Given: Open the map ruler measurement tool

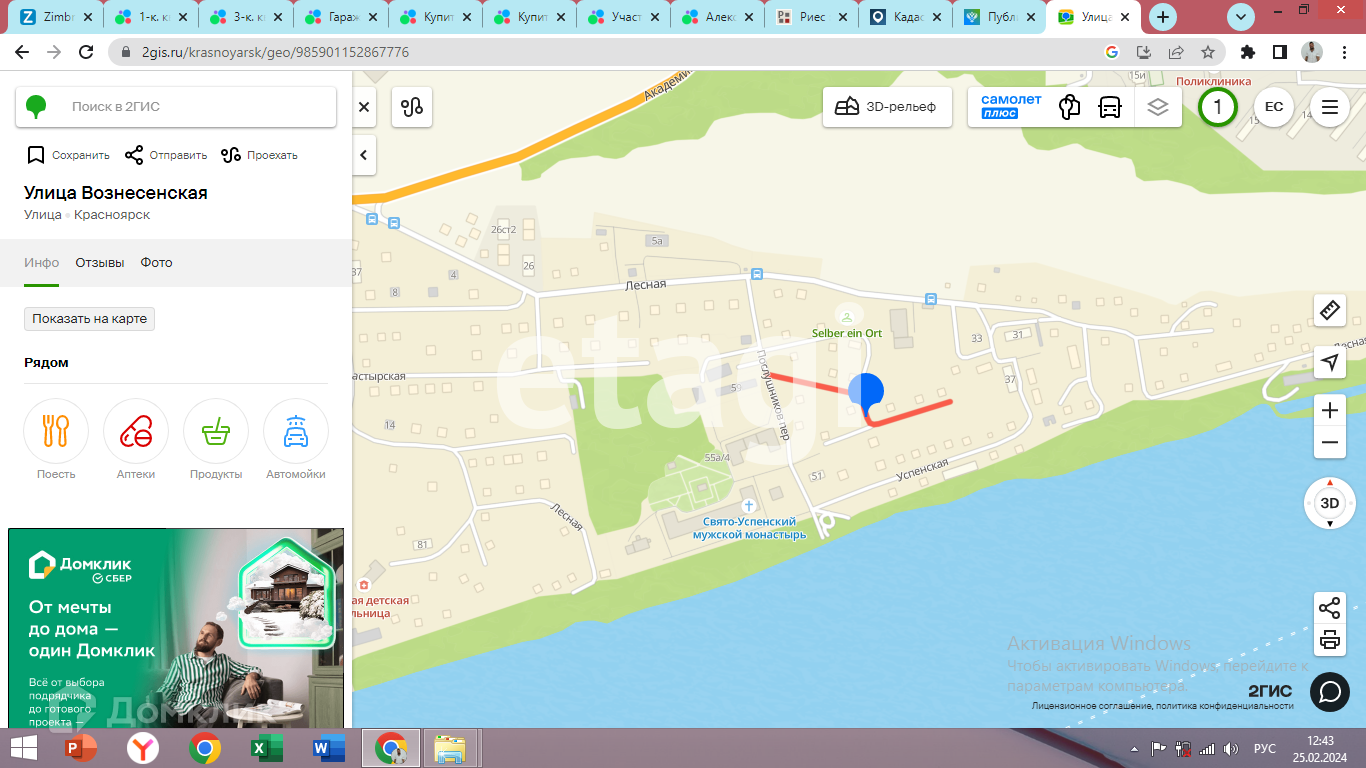Looking at the screenshot, I should 1330,311.
